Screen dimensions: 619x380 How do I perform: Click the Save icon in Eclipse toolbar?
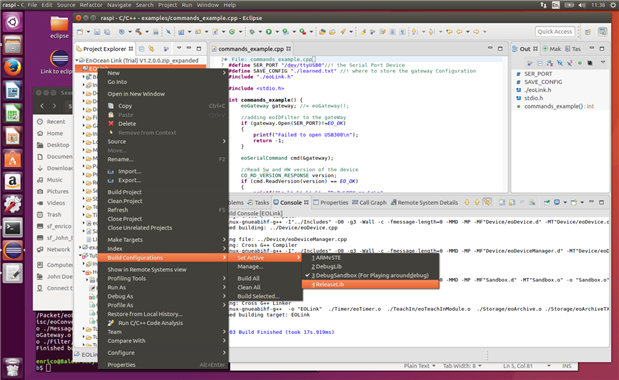[x=97, y=32]
